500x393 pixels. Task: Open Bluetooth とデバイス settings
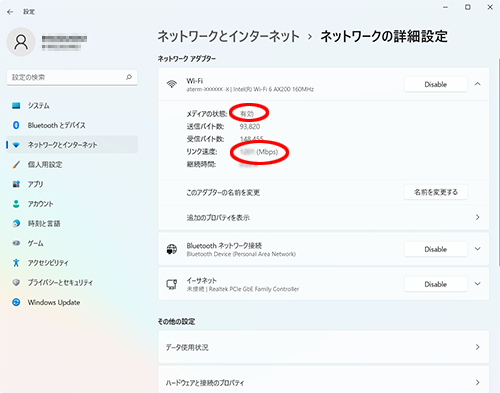(72, 125)
